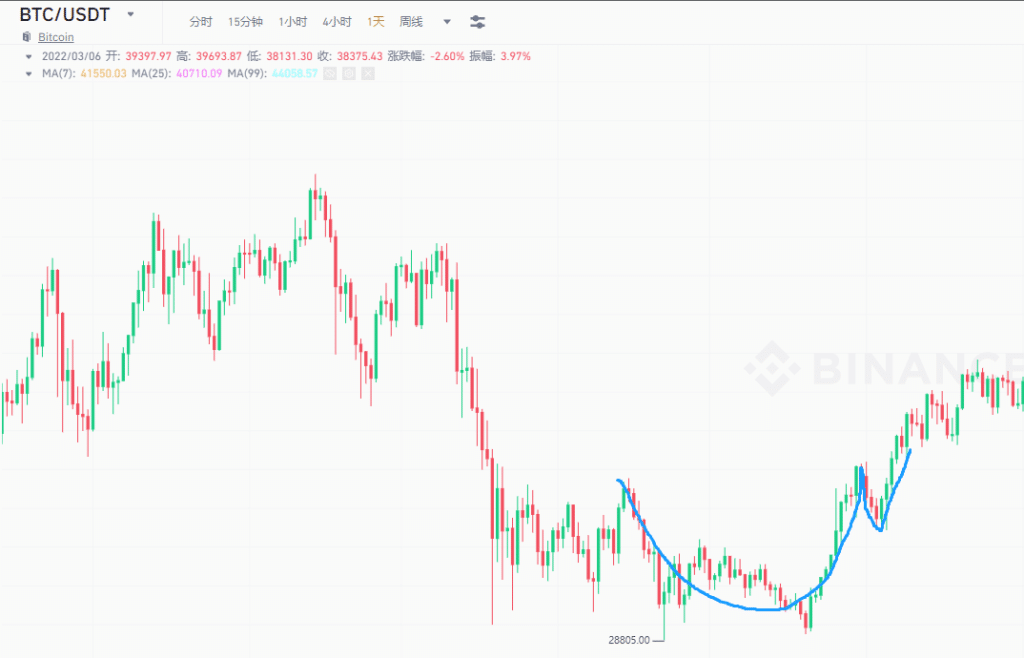The width and height of the screenshot is (1024, 658).
Task: Collapse the MA indicator legend row
Action: (x=28, y=74)
